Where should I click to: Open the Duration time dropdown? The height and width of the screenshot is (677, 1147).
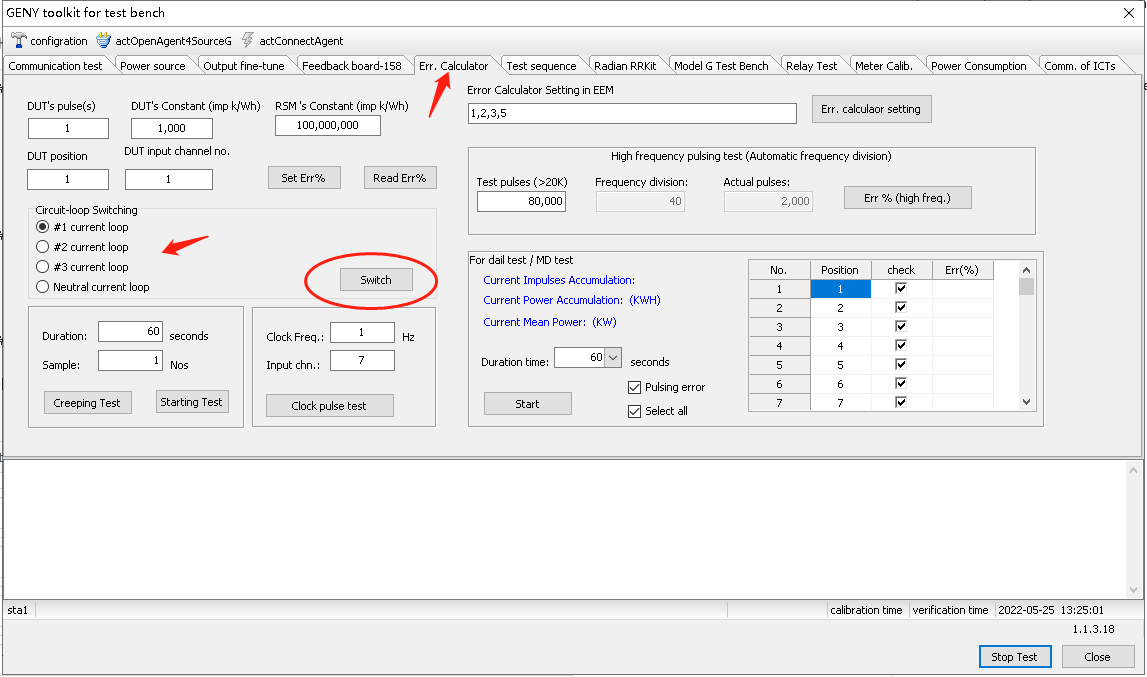pyautogui.click(x=613, y=358)
